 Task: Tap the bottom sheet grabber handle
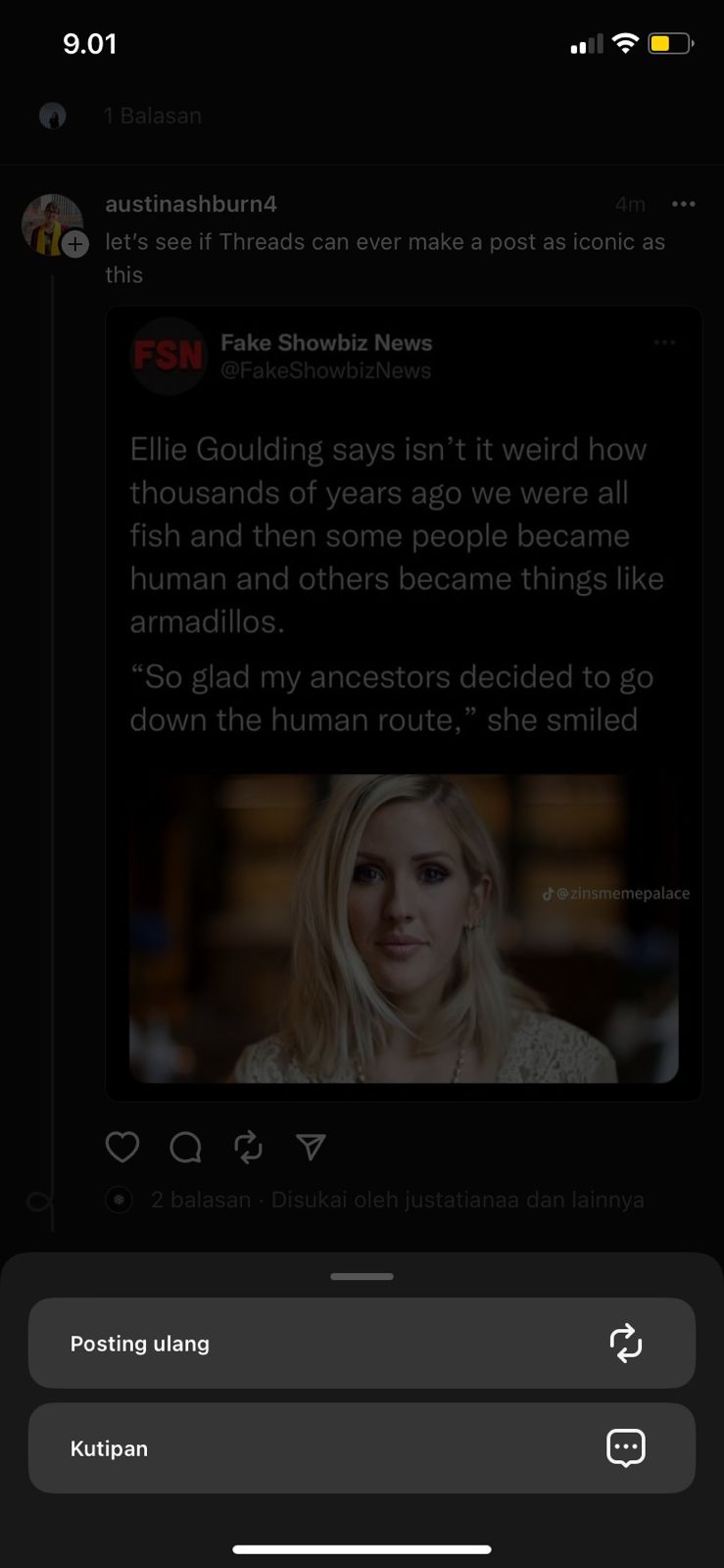point(362,1276)
